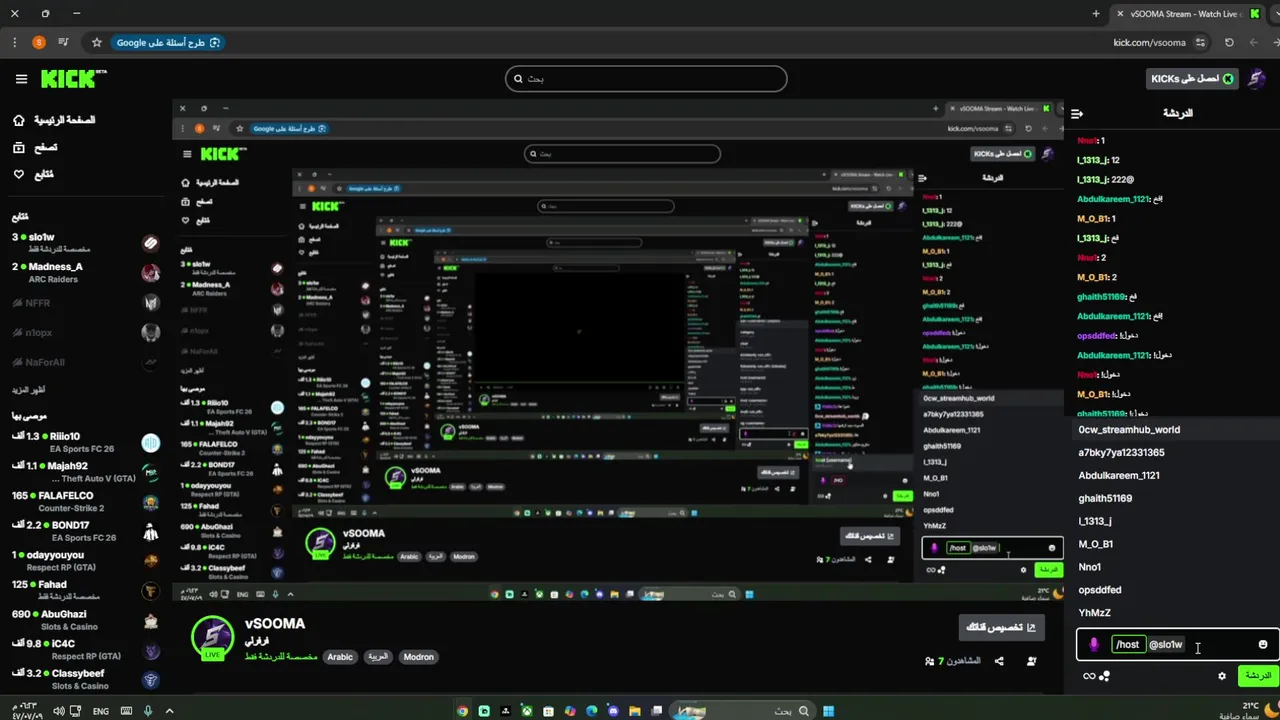Click vSOOMA streamer avatar with LIVE badge

212,638
